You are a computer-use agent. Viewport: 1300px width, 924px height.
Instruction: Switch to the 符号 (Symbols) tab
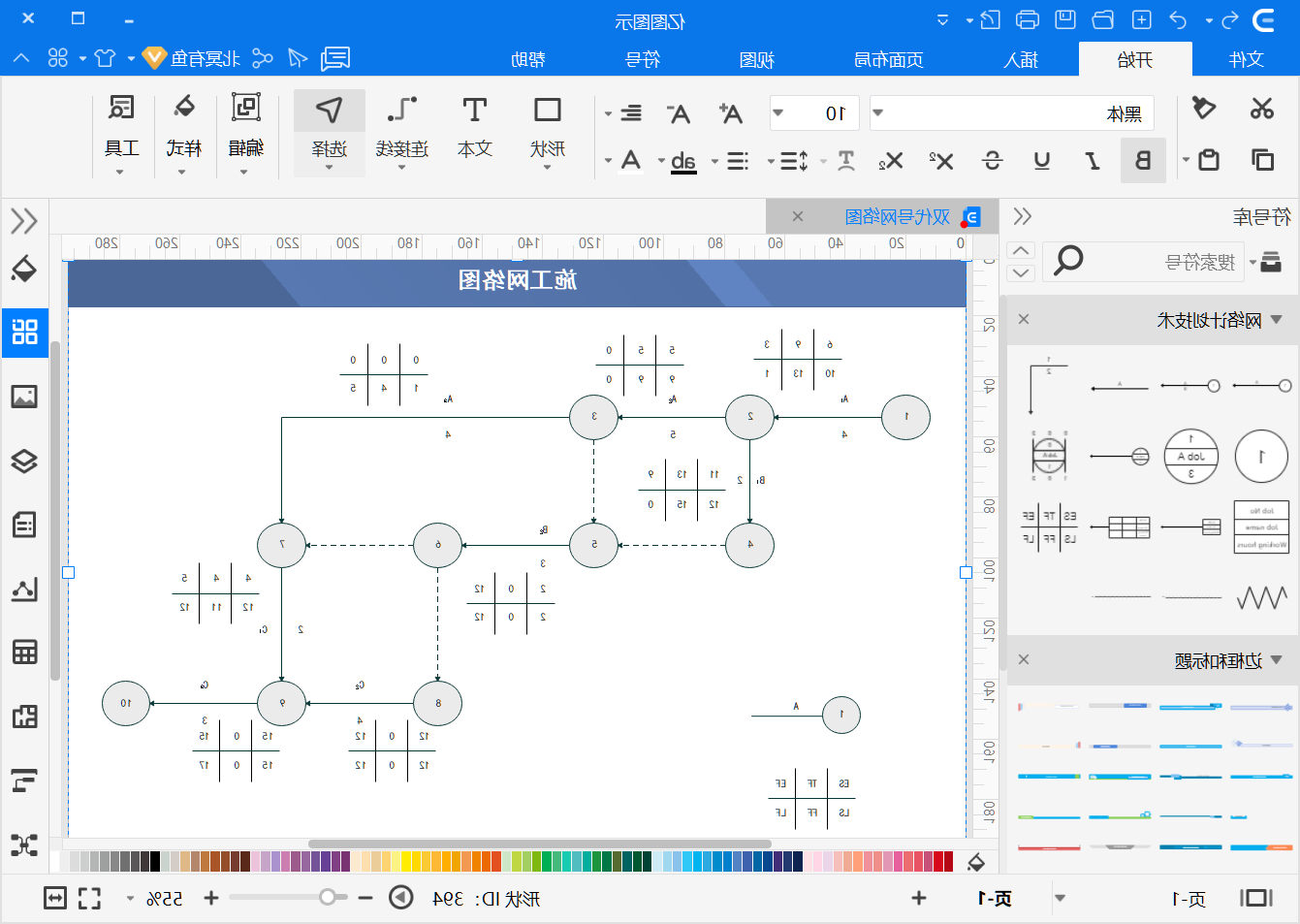pyautogui.click(x=643, y=59)
